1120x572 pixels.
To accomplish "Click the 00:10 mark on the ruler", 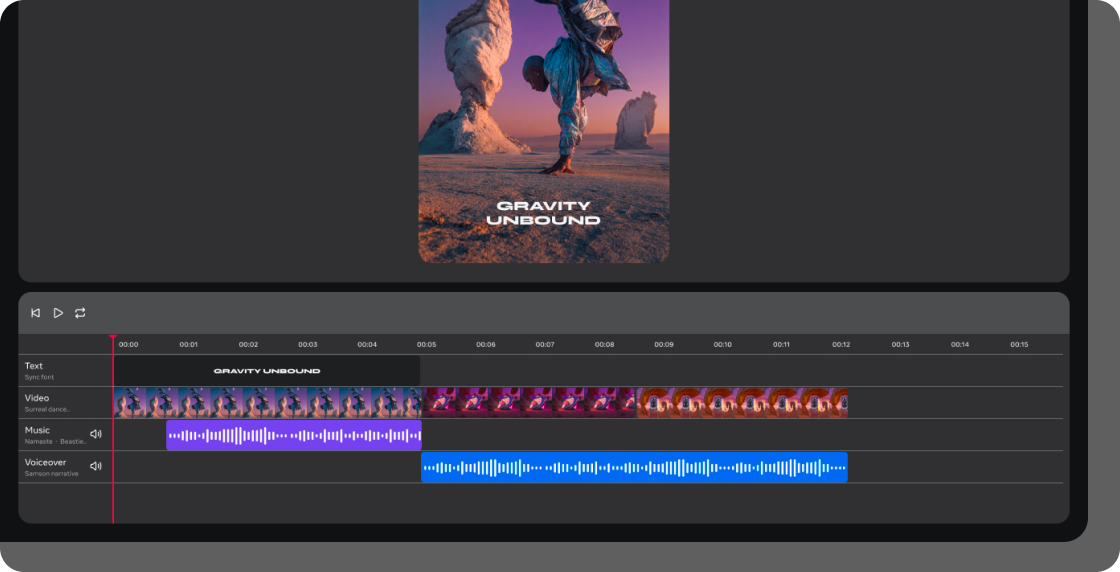I will 723,344.
